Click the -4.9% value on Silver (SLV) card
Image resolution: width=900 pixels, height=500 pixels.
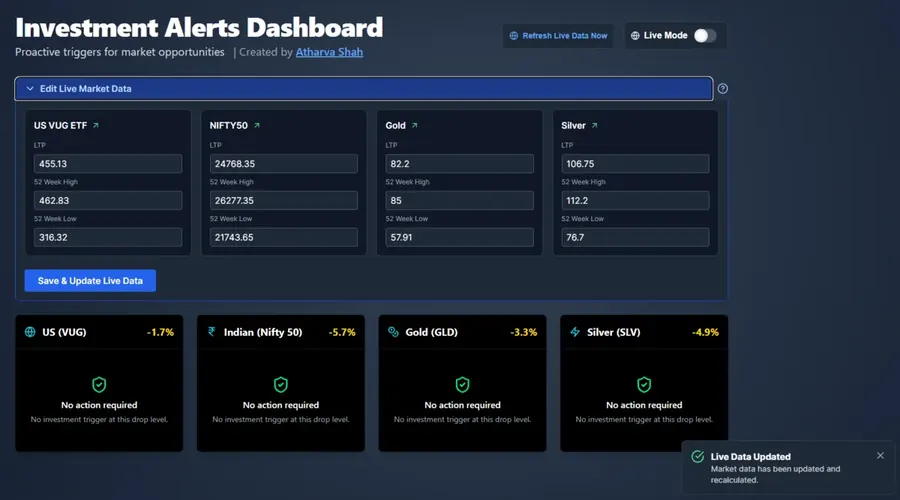coord(705,332)
